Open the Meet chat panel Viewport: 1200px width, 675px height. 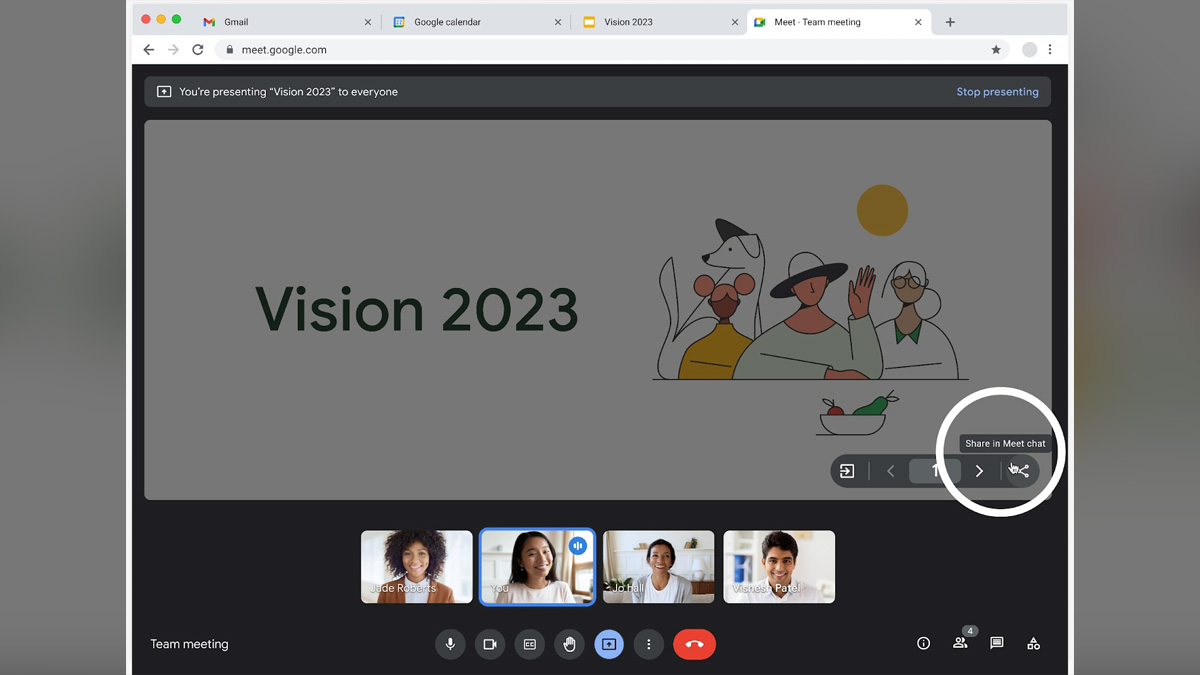click(996, 644)
